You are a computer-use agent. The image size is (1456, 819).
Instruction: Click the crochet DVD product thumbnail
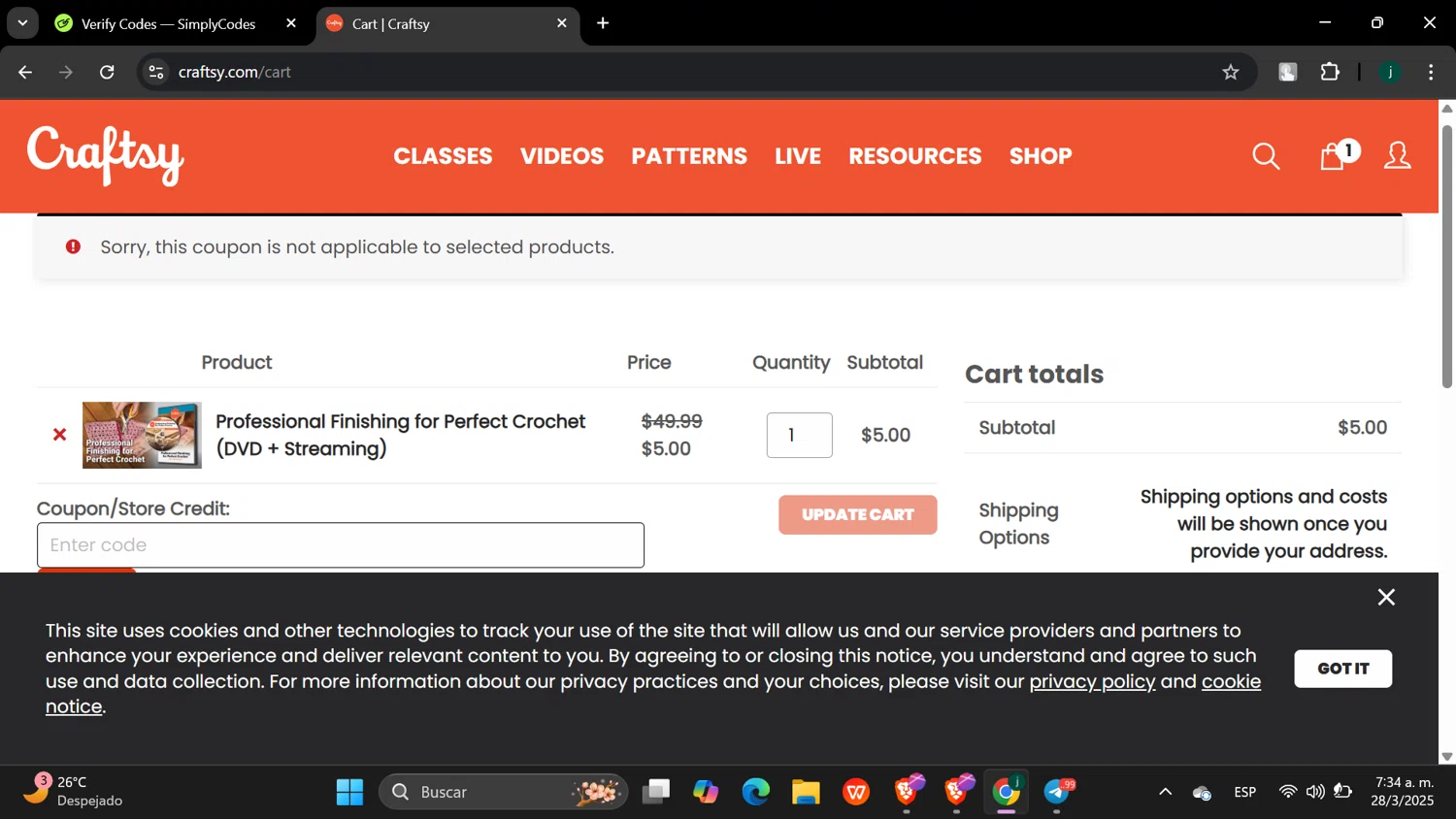[x=142, y=435]
